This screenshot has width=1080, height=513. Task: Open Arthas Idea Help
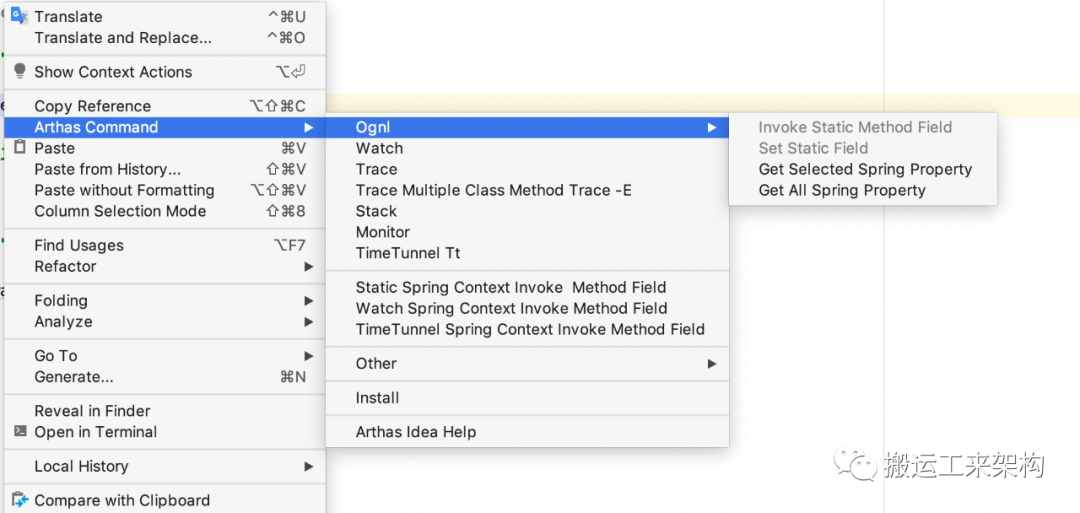416,432
